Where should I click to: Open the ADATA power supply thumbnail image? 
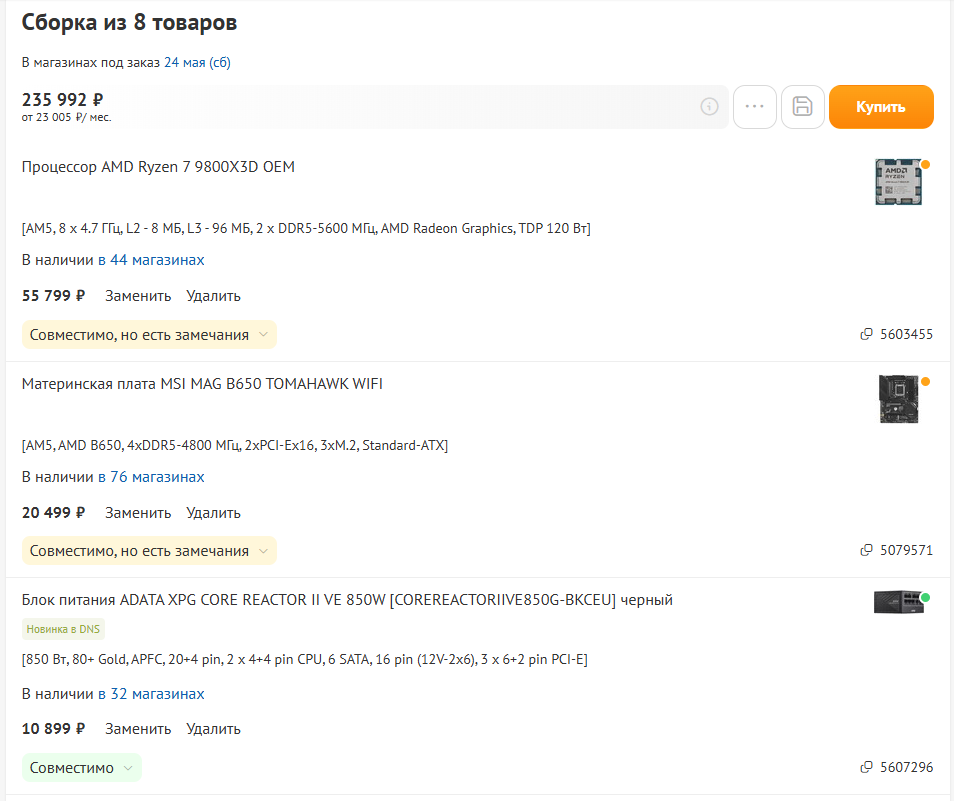pyautogui.click(x=897, y=602)
